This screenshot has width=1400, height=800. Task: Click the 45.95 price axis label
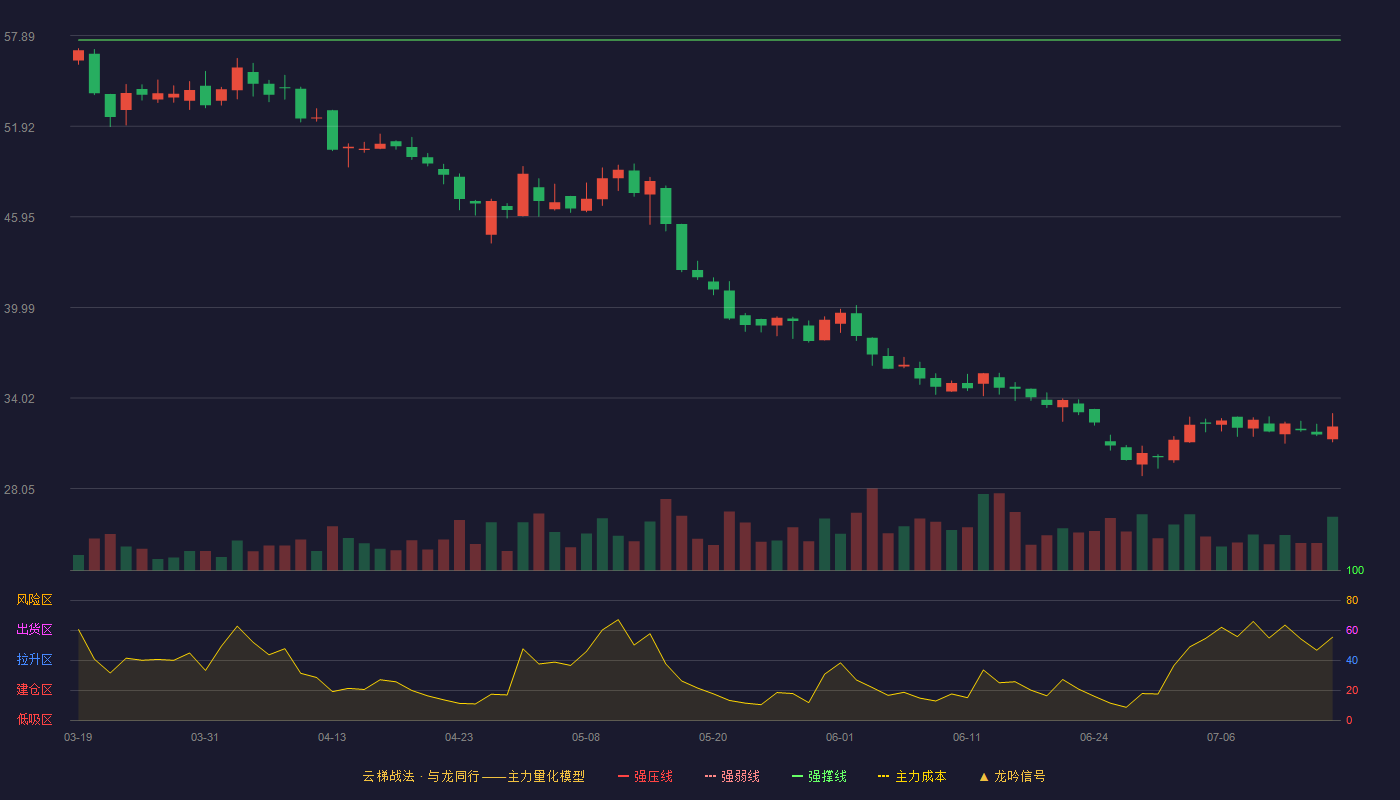19,217
